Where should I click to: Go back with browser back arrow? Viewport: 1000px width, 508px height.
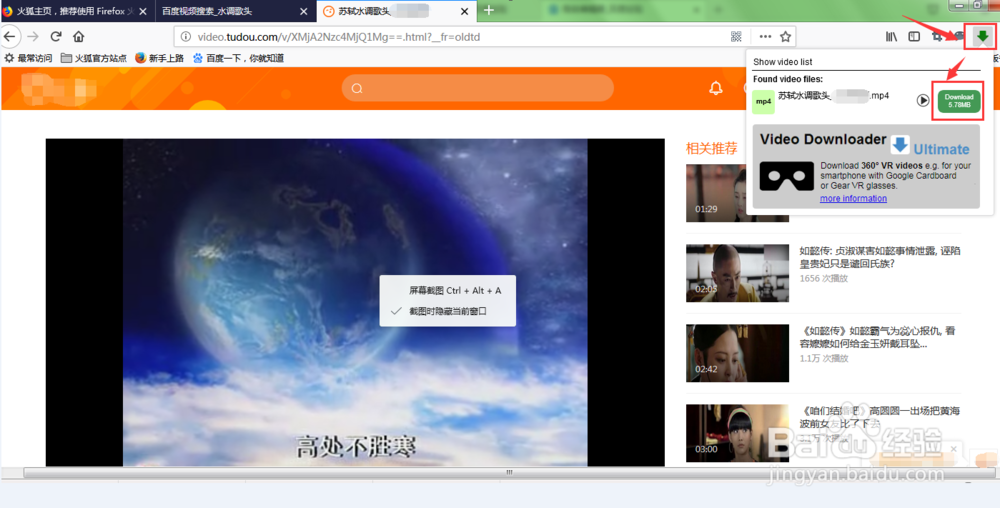[x=9, y=36]
